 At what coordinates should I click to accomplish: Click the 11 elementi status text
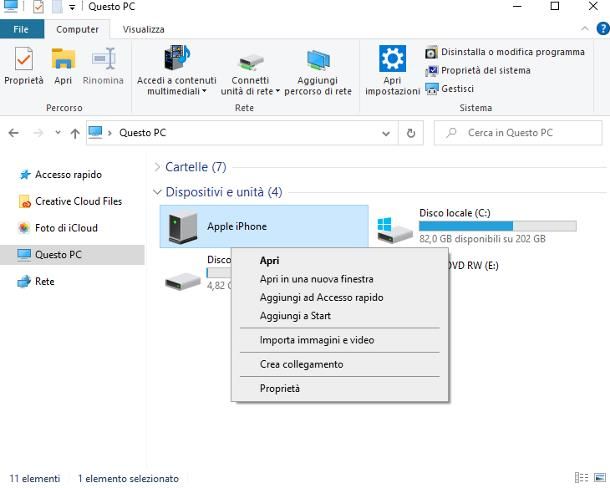[35, 479]
